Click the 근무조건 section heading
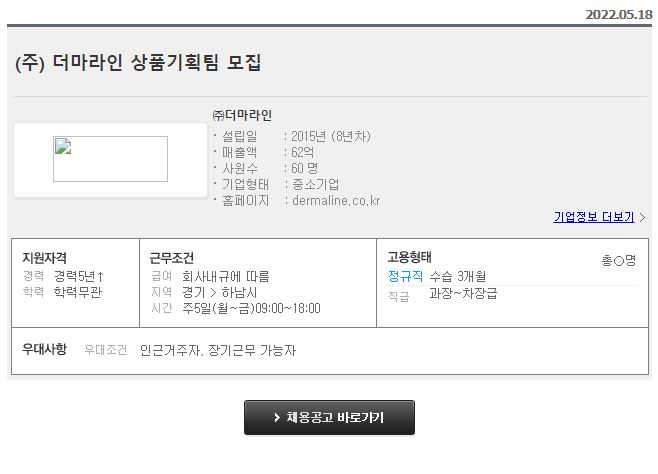The height and width of the screenshot is (474, 658). [x=172, y=258]
